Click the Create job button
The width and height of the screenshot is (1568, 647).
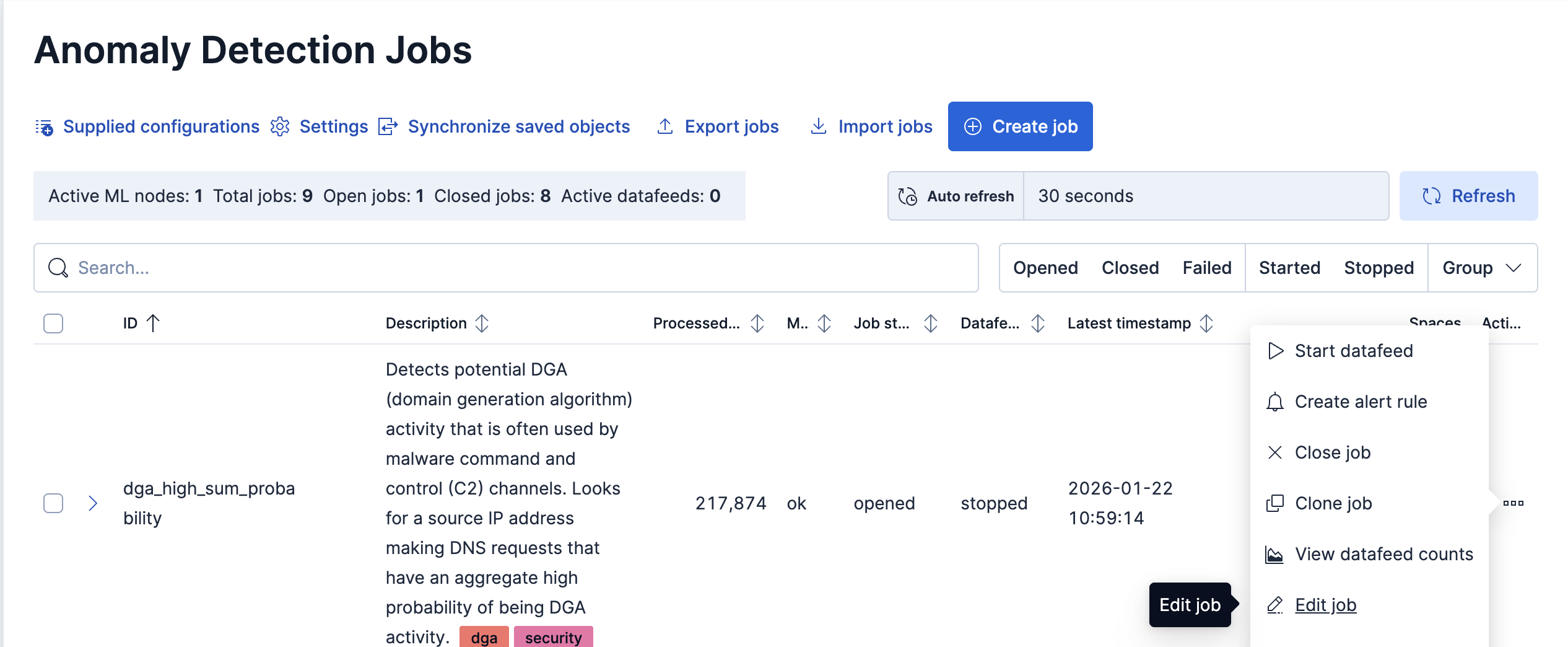pyautogui.click(x=1020, y=126)
